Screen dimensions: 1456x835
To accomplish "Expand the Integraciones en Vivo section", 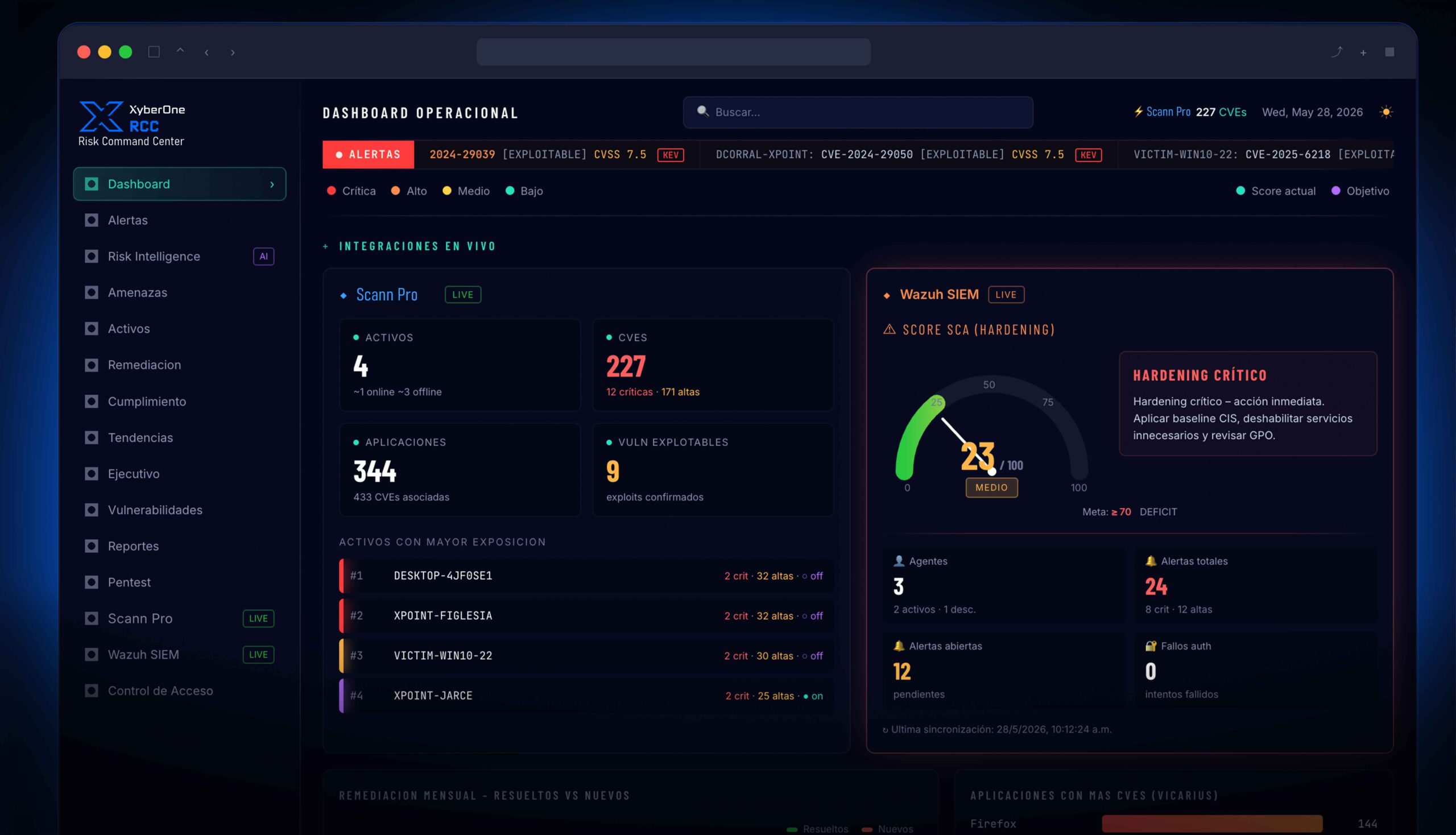I will 326,247.
